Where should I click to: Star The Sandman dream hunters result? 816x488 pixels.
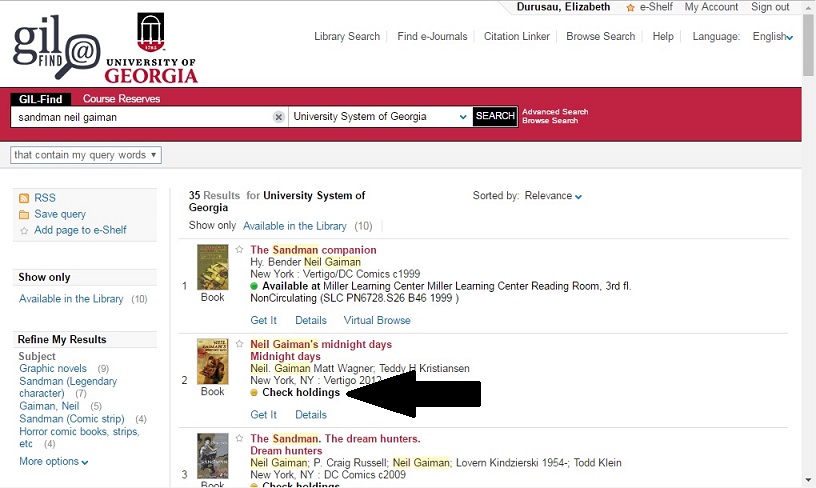click(240, 439)
